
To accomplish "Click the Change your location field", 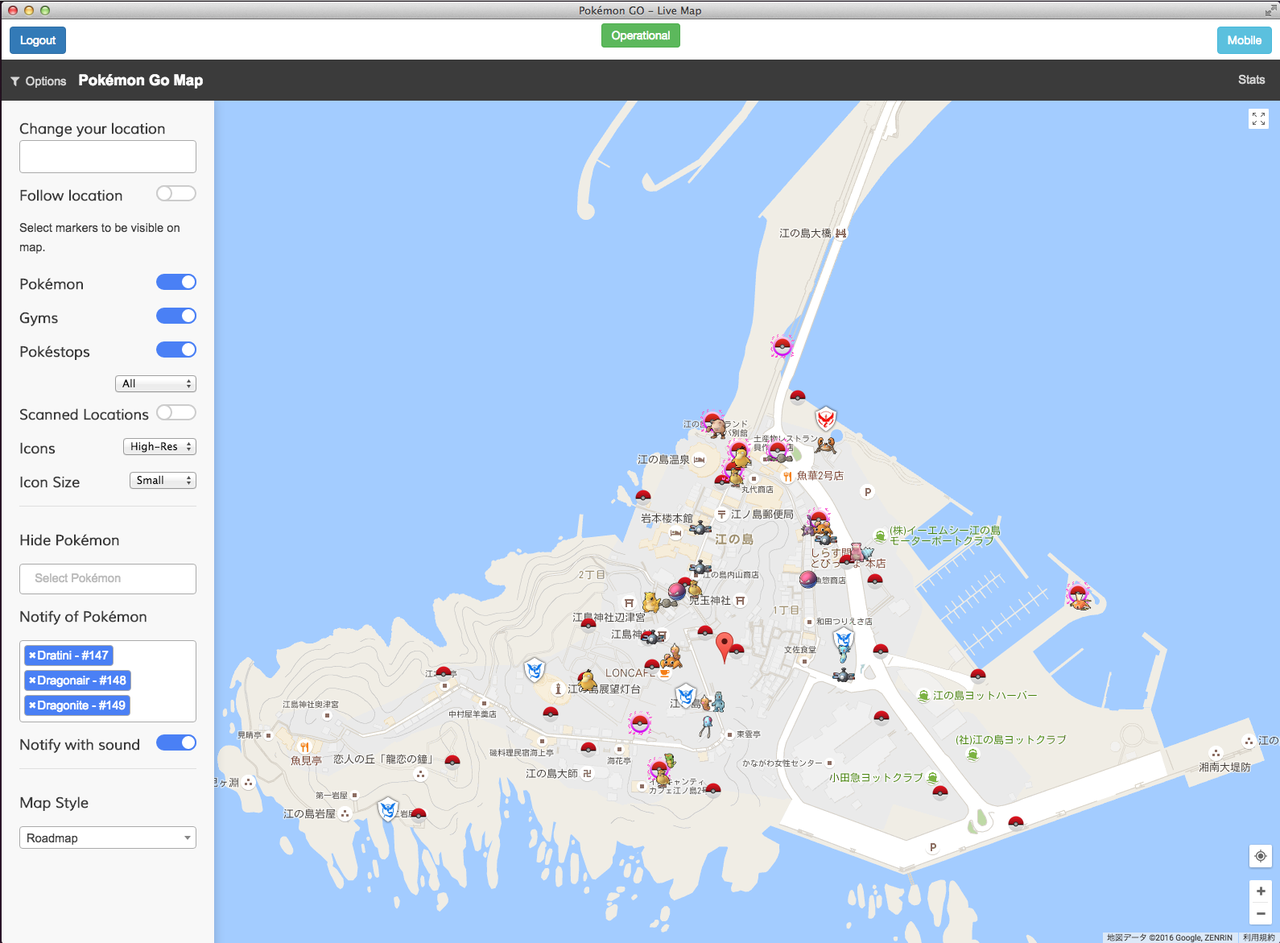I will 107,157.
